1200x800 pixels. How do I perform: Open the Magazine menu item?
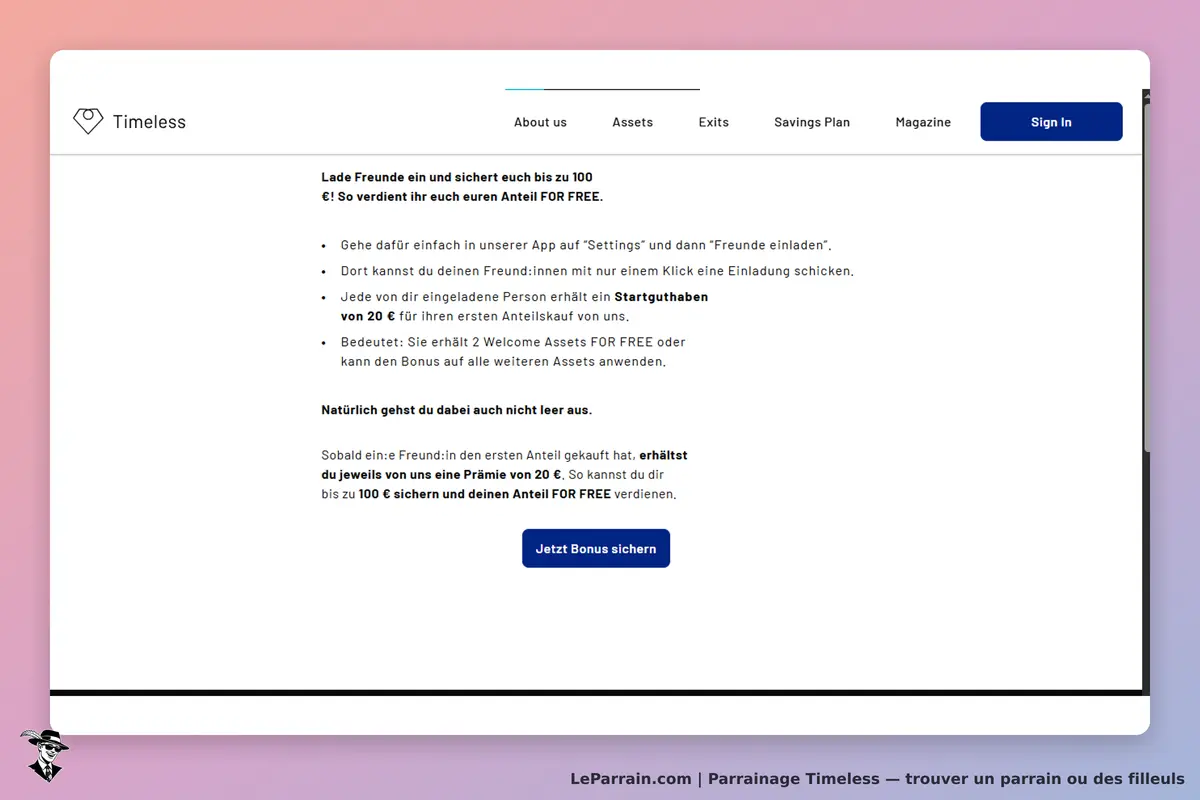point(923,122)
